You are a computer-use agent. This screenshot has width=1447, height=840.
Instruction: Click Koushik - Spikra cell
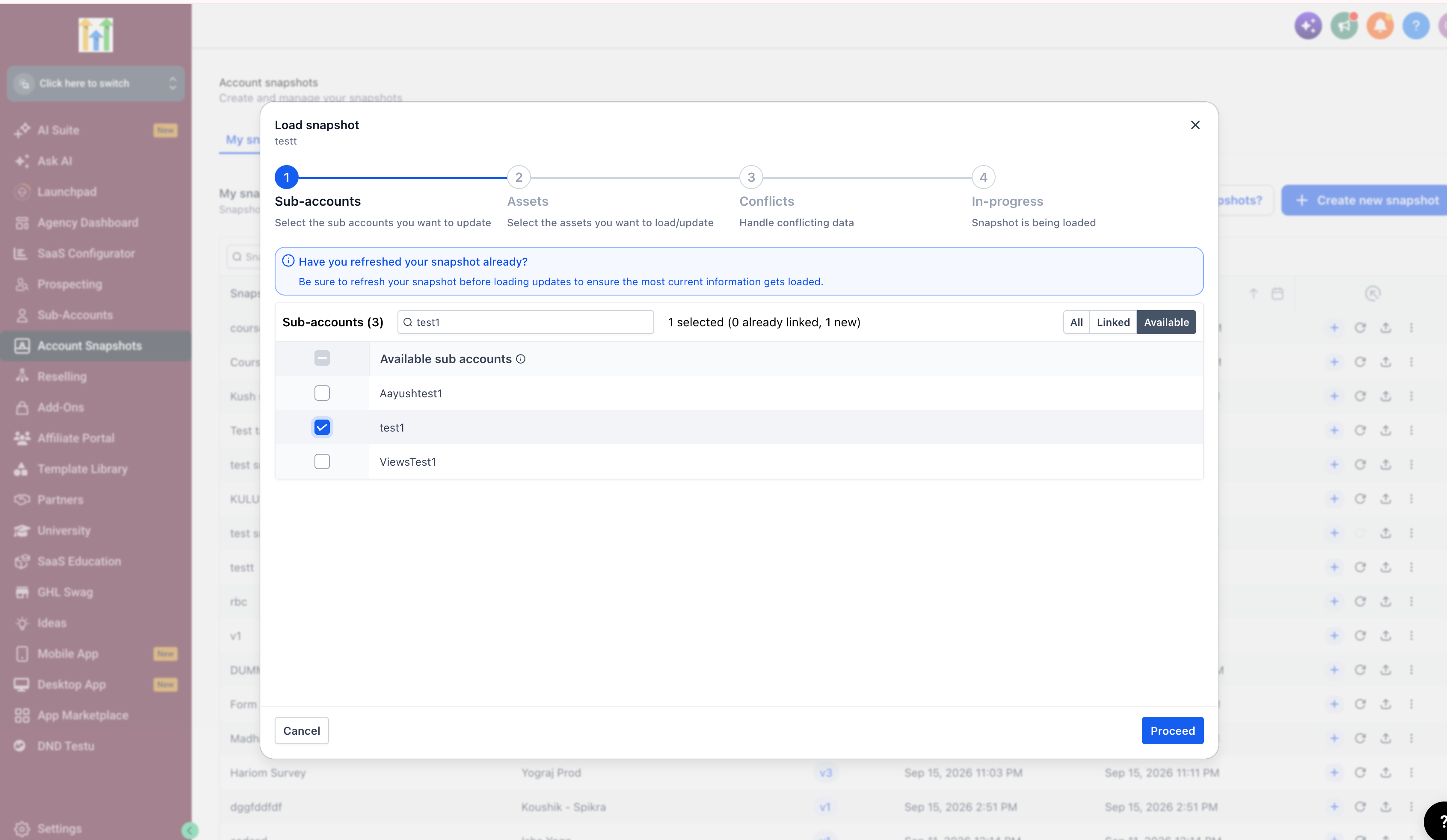click(563, 807)
